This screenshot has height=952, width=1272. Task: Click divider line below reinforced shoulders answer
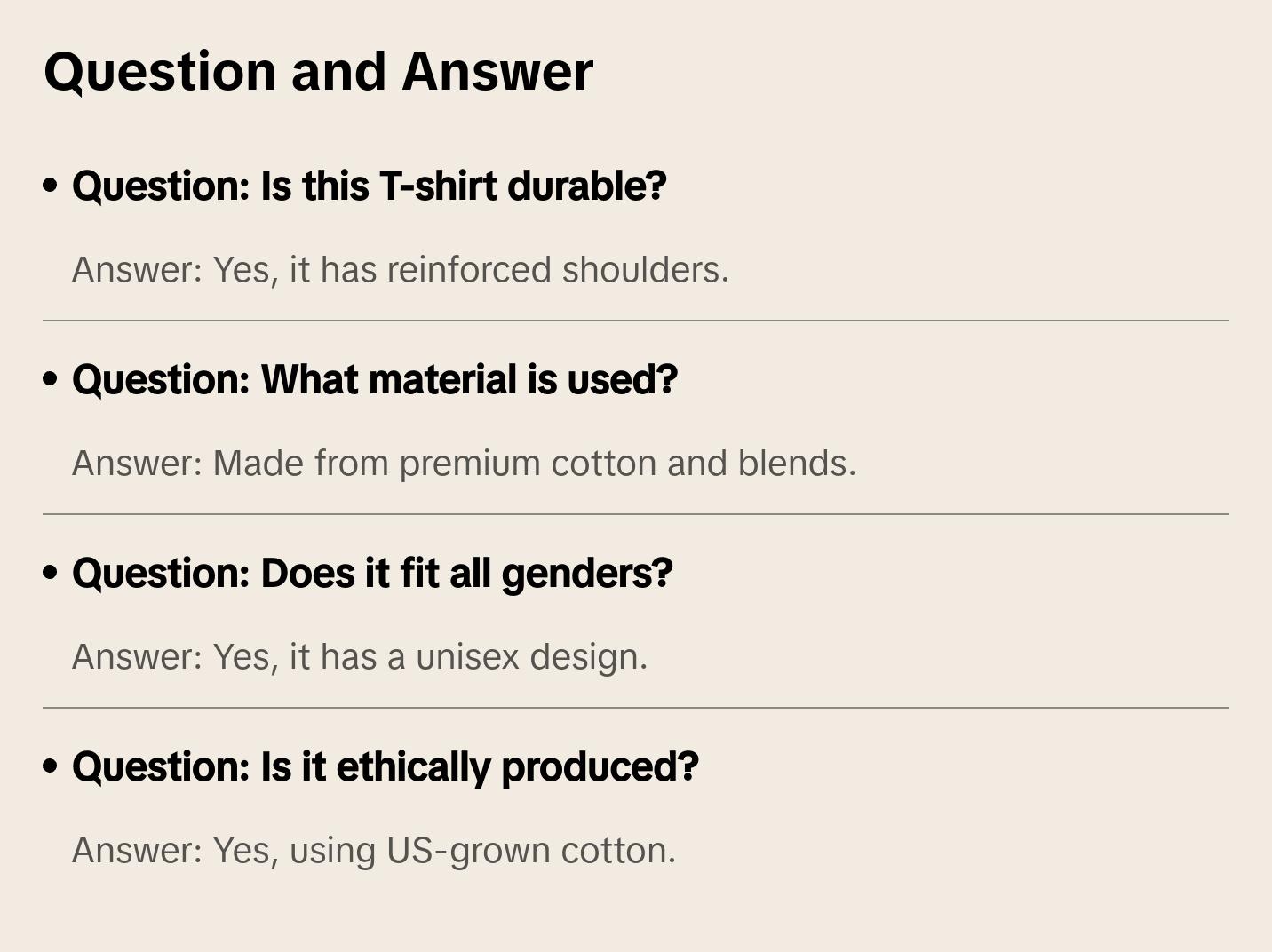[635, 321]
